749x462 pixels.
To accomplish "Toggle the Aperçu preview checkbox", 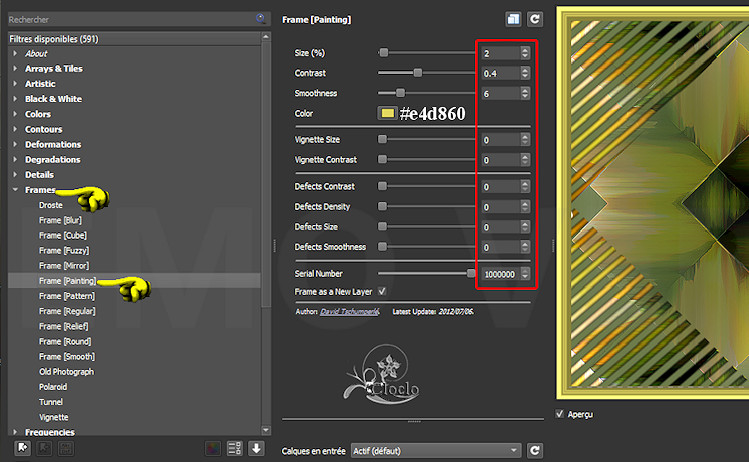I will [x=560, y=412].
